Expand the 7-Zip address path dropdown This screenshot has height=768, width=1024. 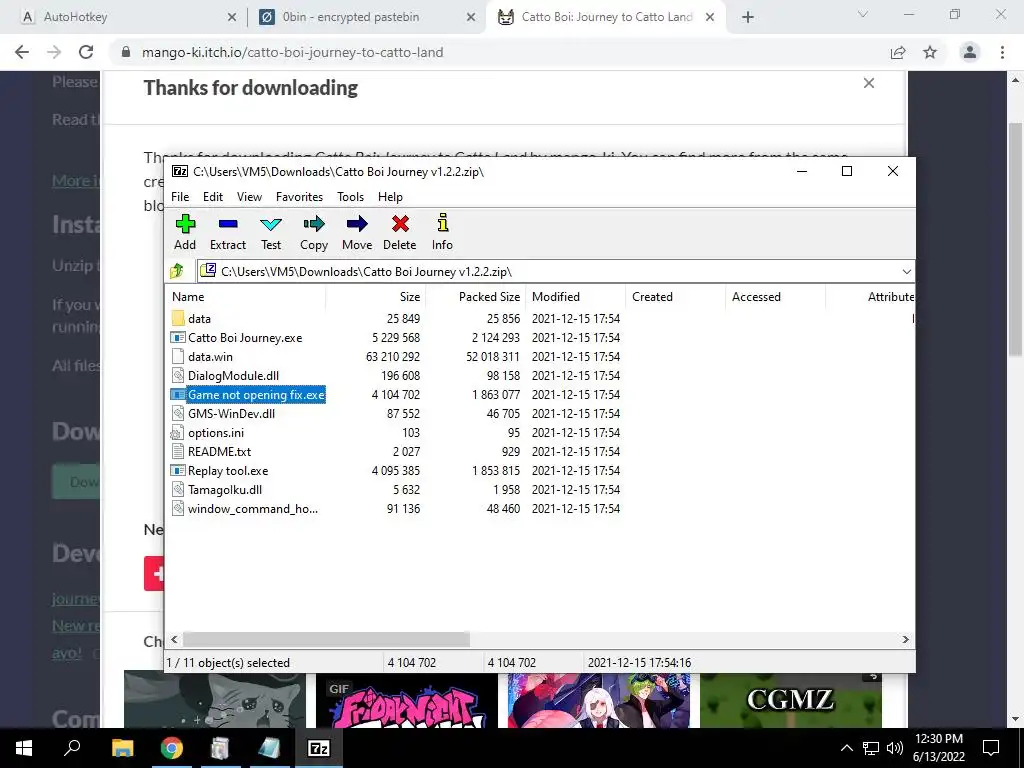906,272
